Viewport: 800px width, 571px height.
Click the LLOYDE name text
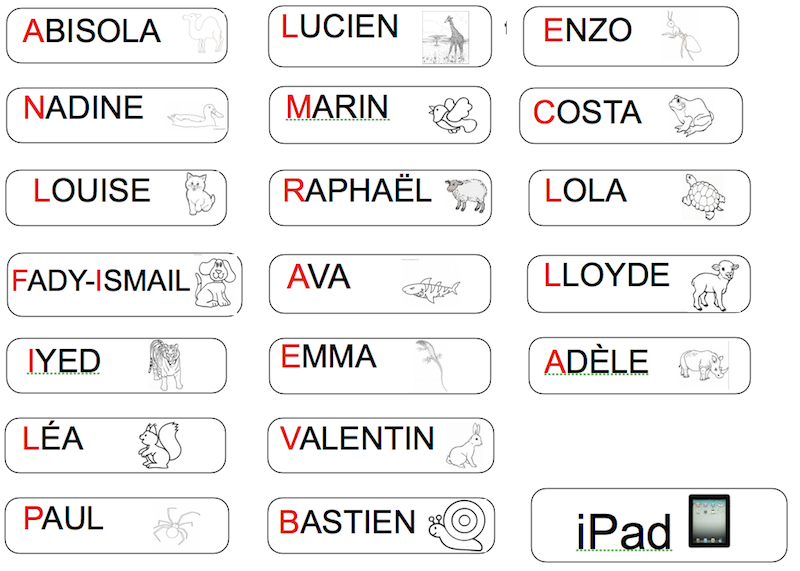tap(606, 275)
